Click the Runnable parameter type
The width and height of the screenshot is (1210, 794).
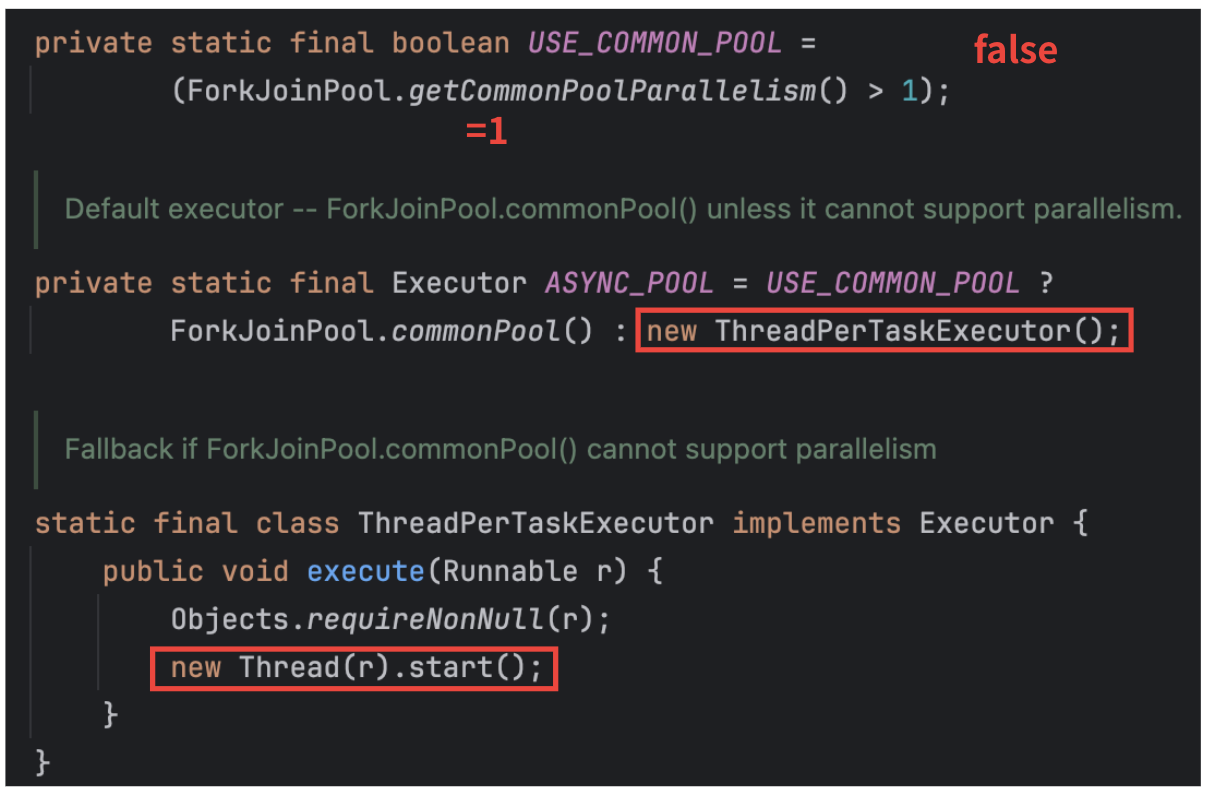(510, 571)
